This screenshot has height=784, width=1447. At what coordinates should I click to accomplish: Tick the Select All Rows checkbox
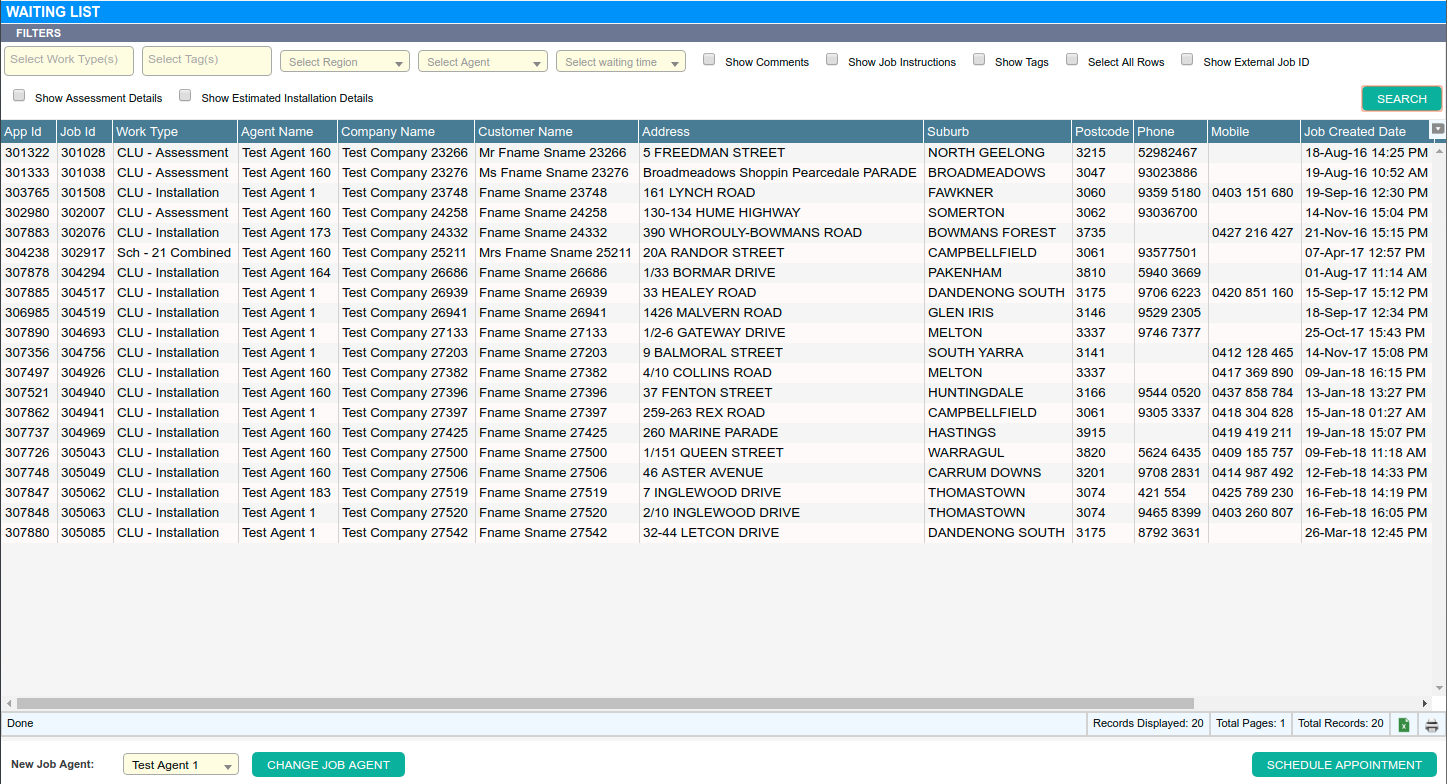(x=1072, y=60)
